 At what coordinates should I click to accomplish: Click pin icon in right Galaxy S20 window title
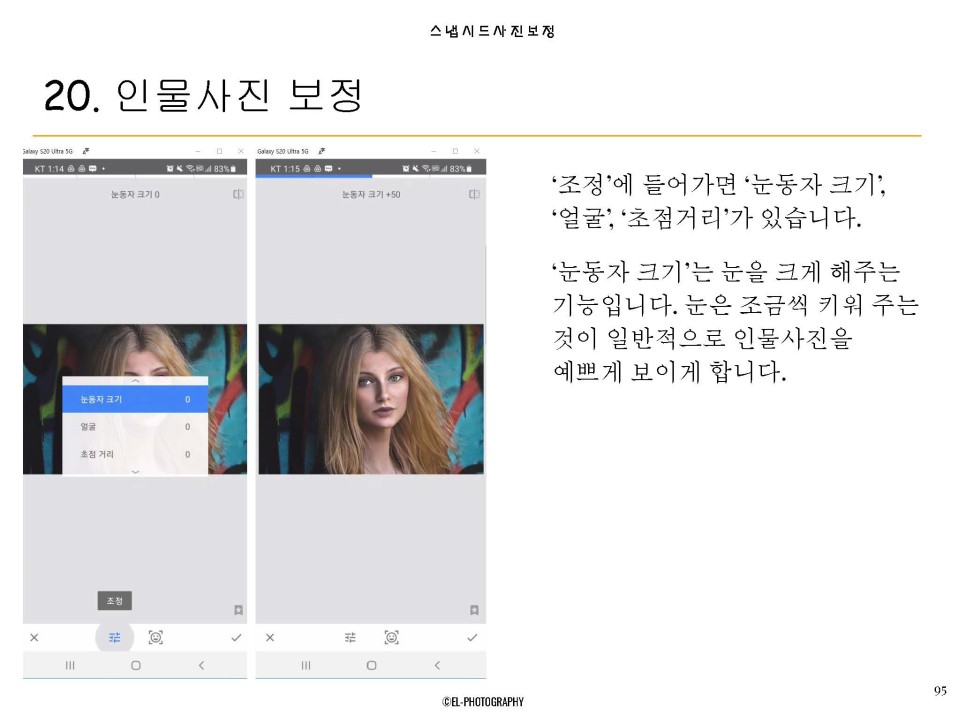coord(322,151)
